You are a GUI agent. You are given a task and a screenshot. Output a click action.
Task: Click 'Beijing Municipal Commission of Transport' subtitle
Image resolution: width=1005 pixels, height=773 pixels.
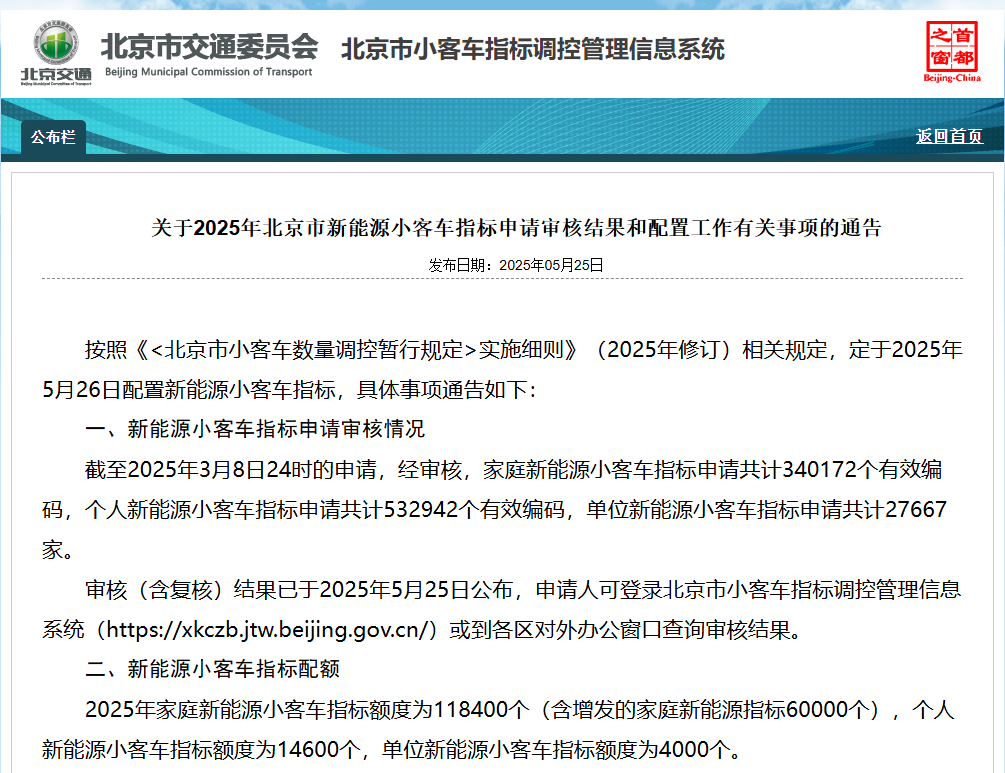[x=208, y=72]
